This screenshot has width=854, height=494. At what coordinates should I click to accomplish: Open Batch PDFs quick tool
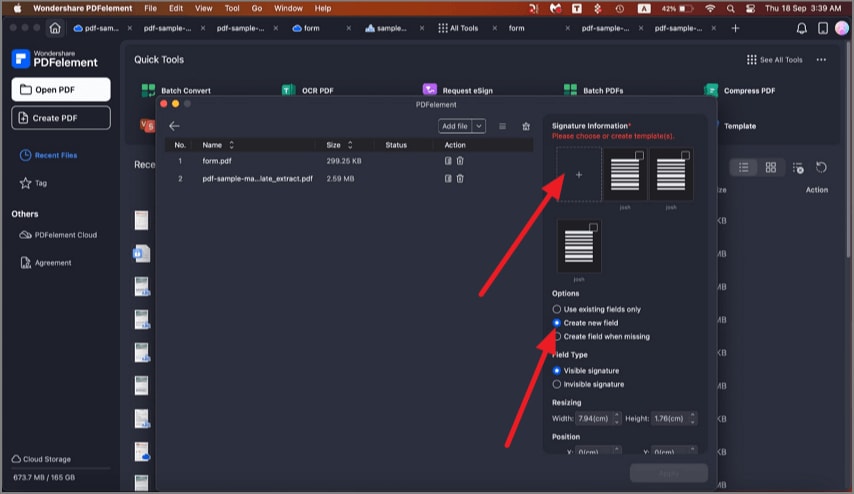tap(594, 90)
